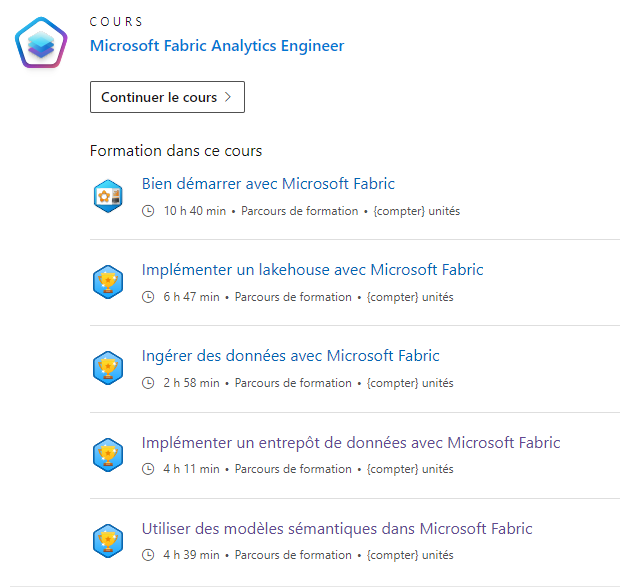
Task: Open Implémenter un lakehouse avec Microsoft Fabric
Action: tap(312, 270)
